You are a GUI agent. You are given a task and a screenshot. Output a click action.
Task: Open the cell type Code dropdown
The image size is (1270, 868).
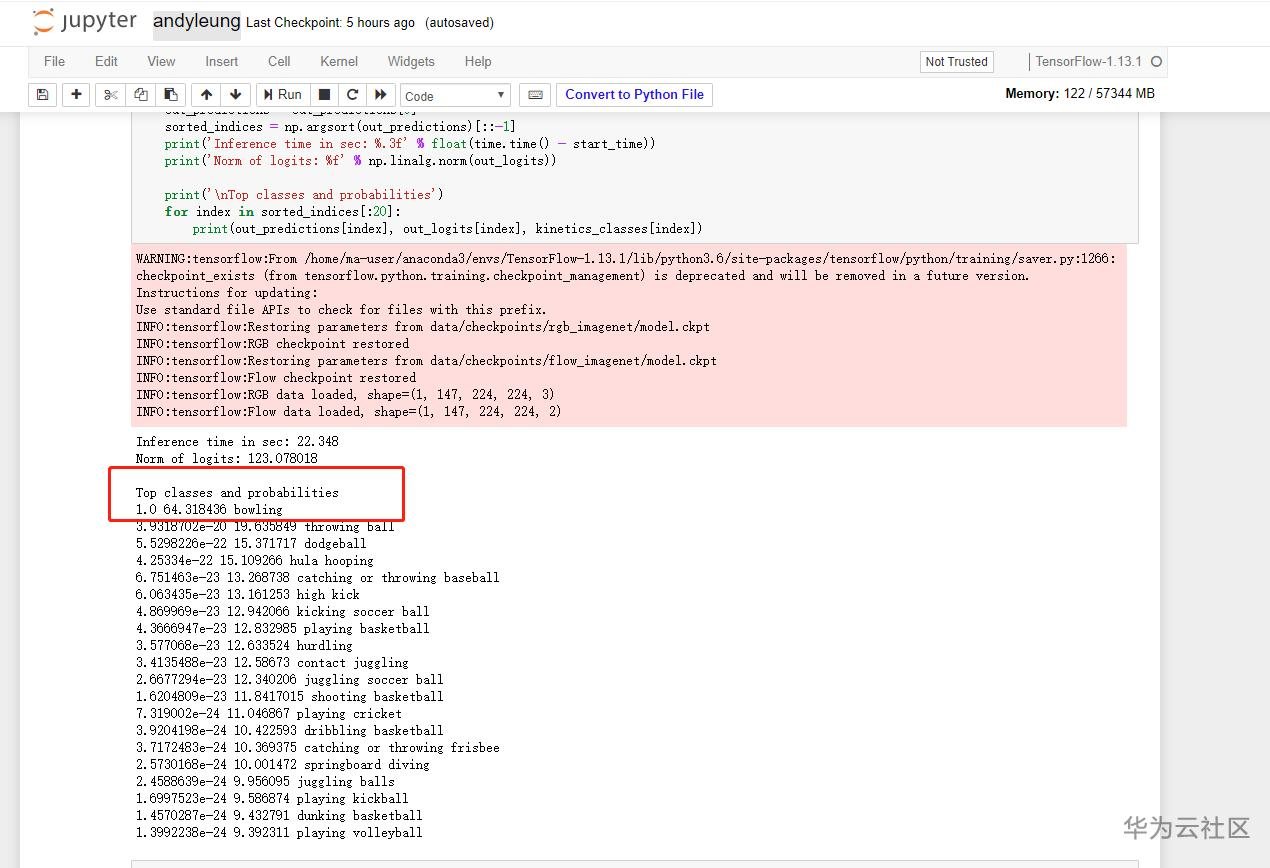[456, 96]
